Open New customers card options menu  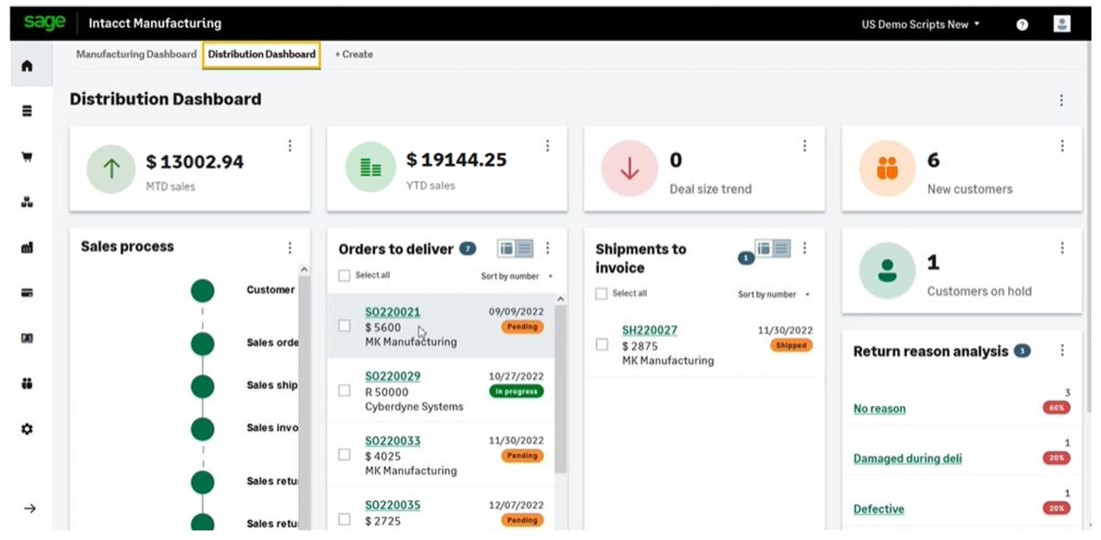click(x=1062, y=145)
